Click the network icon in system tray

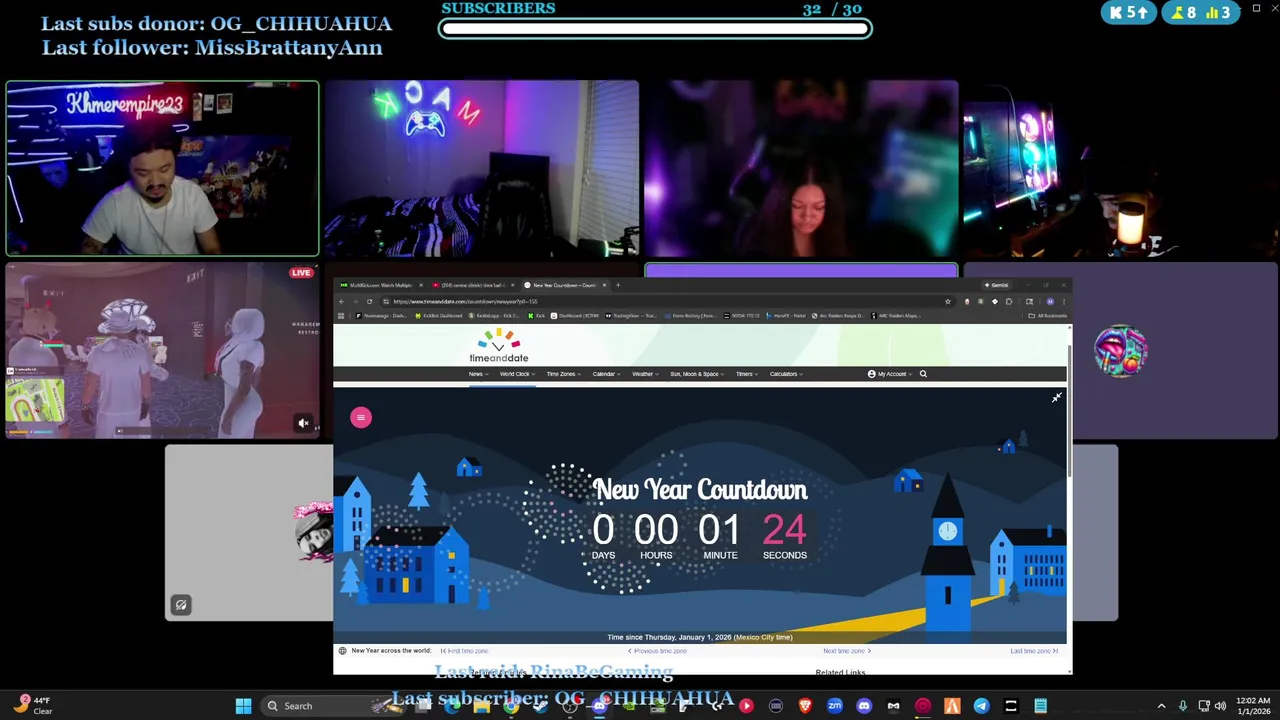coord(1203,706)
